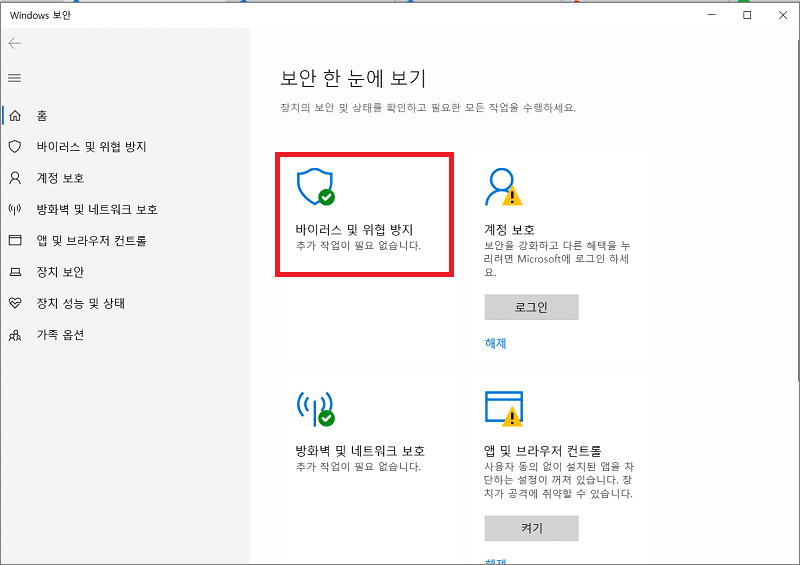Screen dimensions: 800x565
Task: Click the 앱 및 브라우저 컨트롤 card title
Action: [x=543, y=451]
